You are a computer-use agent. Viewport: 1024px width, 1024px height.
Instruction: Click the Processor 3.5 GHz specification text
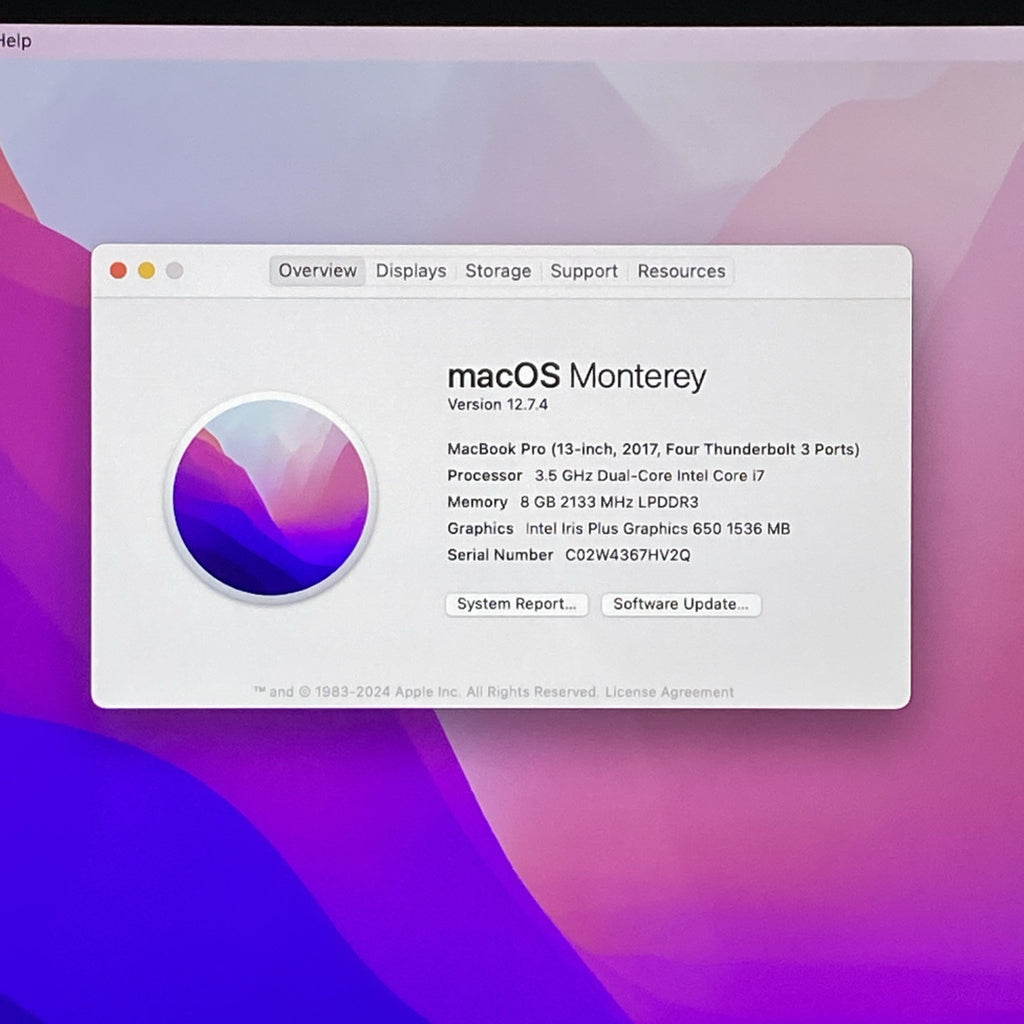605,476
